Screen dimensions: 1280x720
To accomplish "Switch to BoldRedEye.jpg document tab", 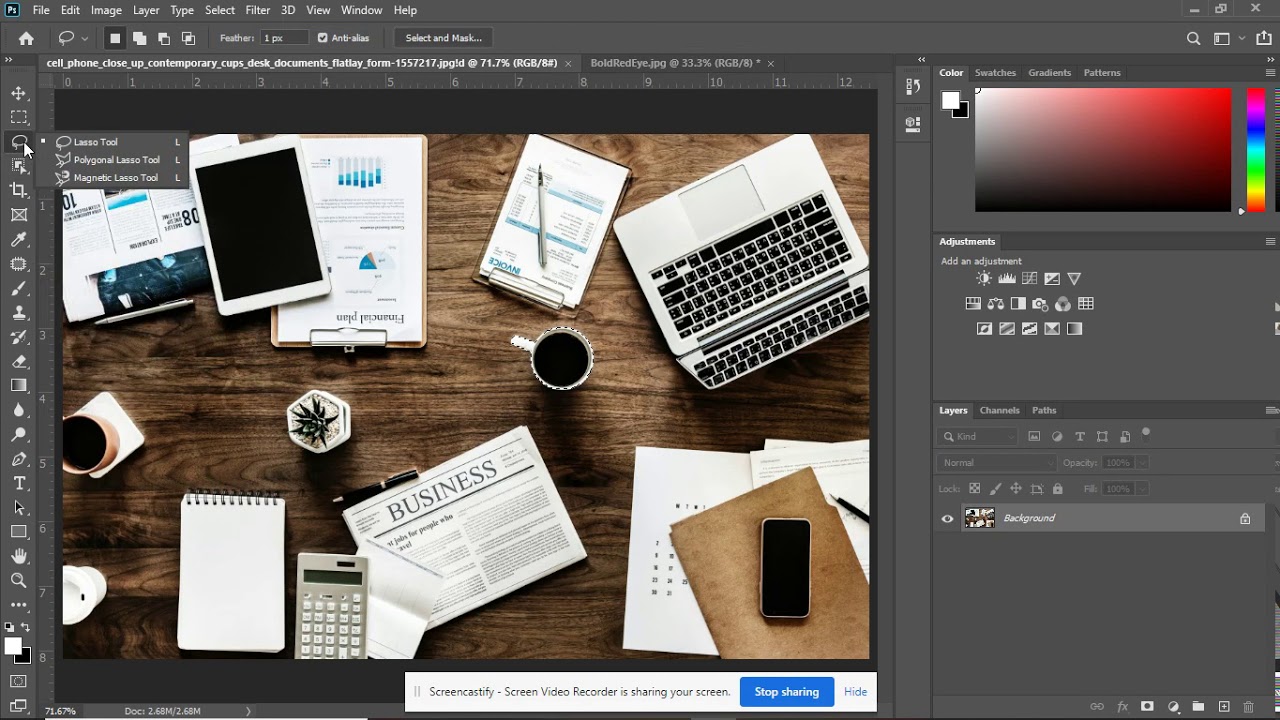I will tap(675, 63).
